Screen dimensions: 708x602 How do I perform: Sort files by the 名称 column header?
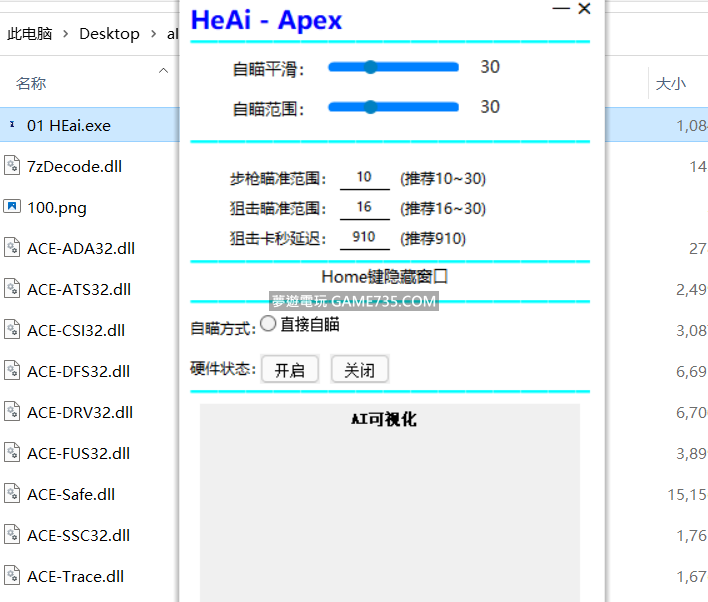(x=31, y=83)
